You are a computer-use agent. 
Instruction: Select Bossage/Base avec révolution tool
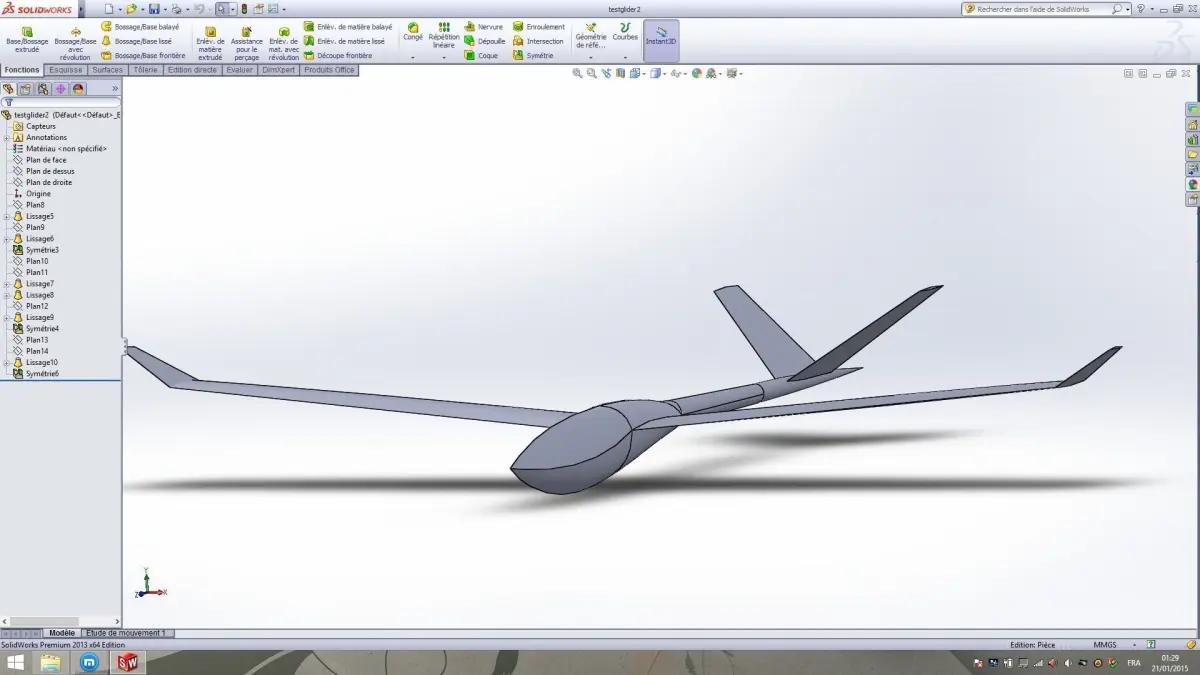coord(75,44)
